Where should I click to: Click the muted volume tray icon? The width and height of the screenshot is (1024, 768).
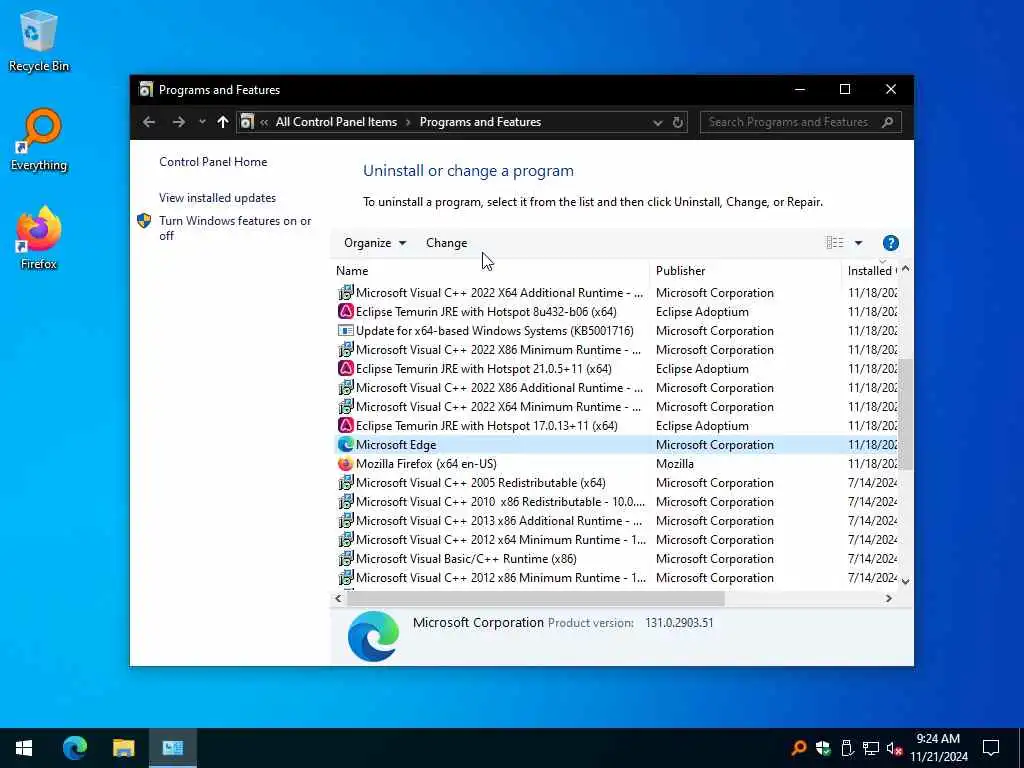[895, 748]
